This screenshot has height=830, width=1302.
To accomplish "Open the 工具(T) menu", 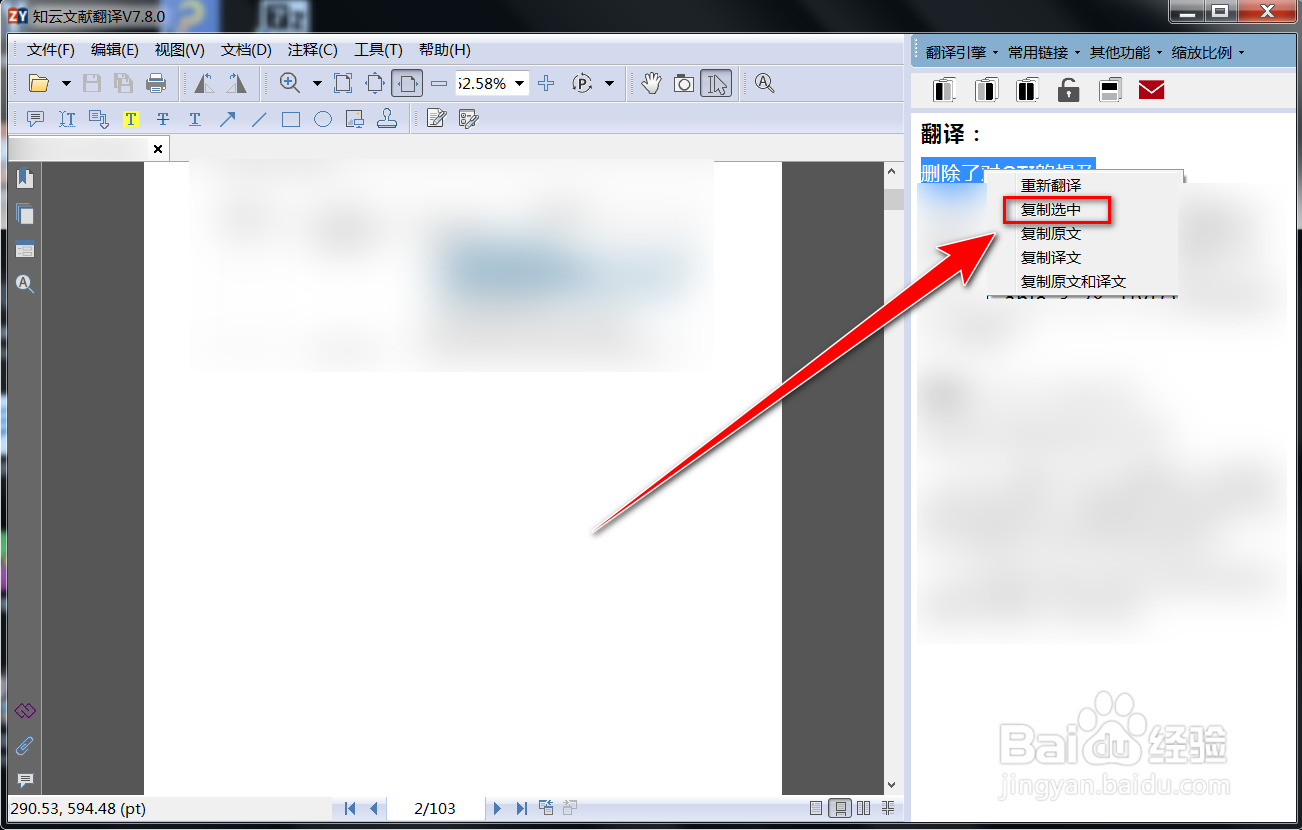I will pos(378,50).
